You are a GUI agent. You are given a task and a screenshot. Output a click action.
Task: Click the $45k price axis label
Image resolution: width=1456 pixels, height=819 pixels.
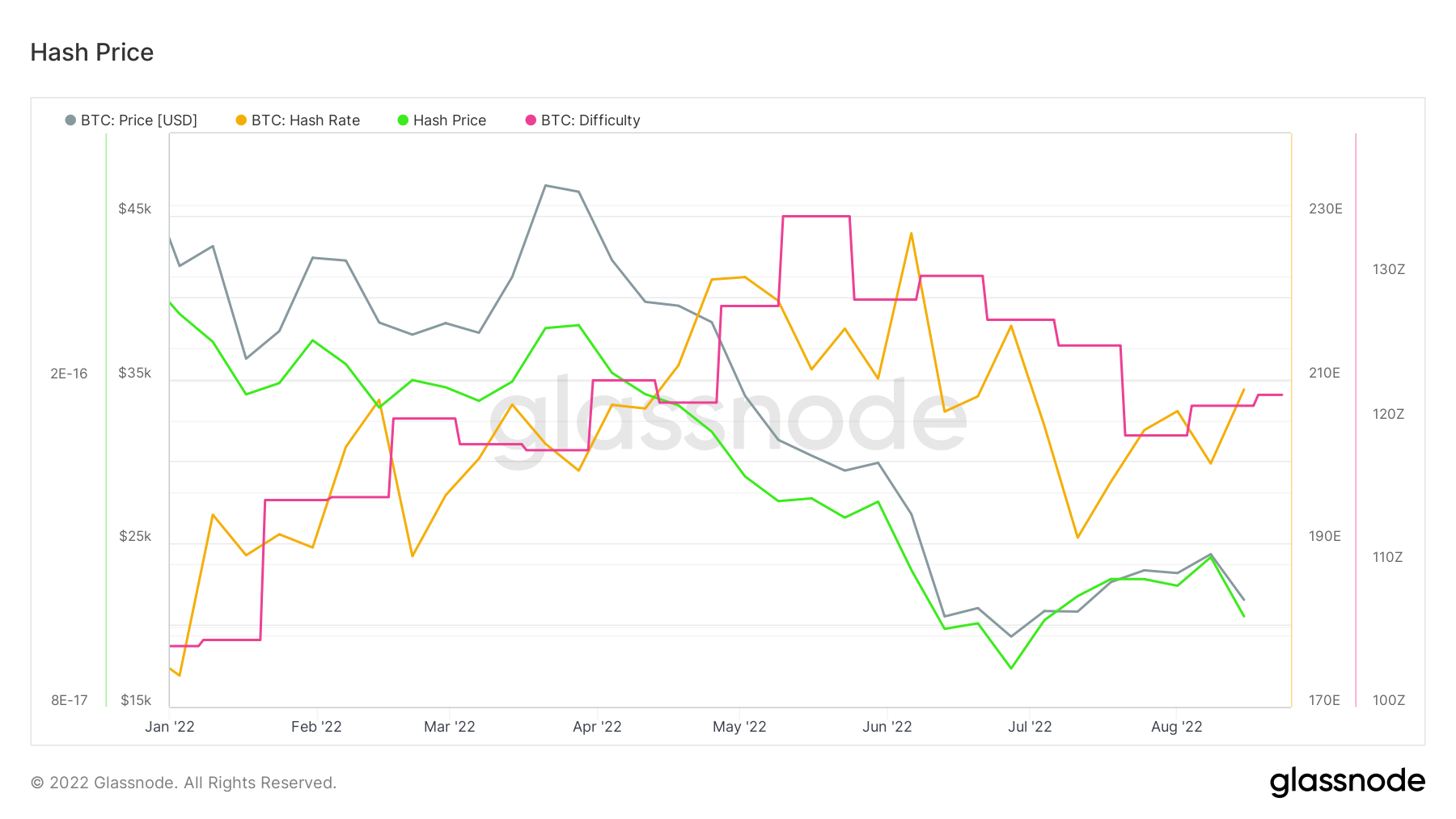click(x=135, y=209)
